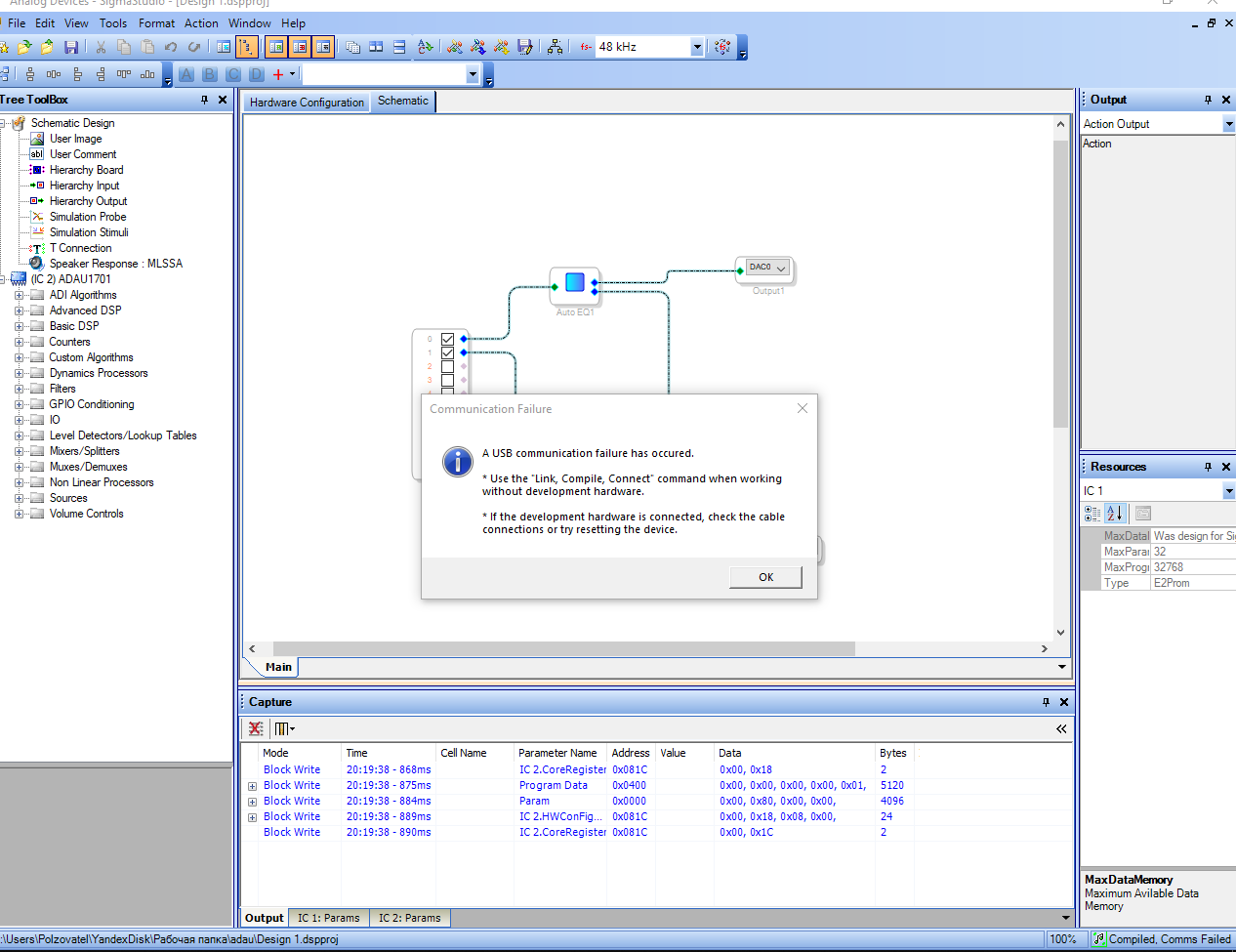
Task: Close the Communication Failure dialog with X
Action: point(803,408)
